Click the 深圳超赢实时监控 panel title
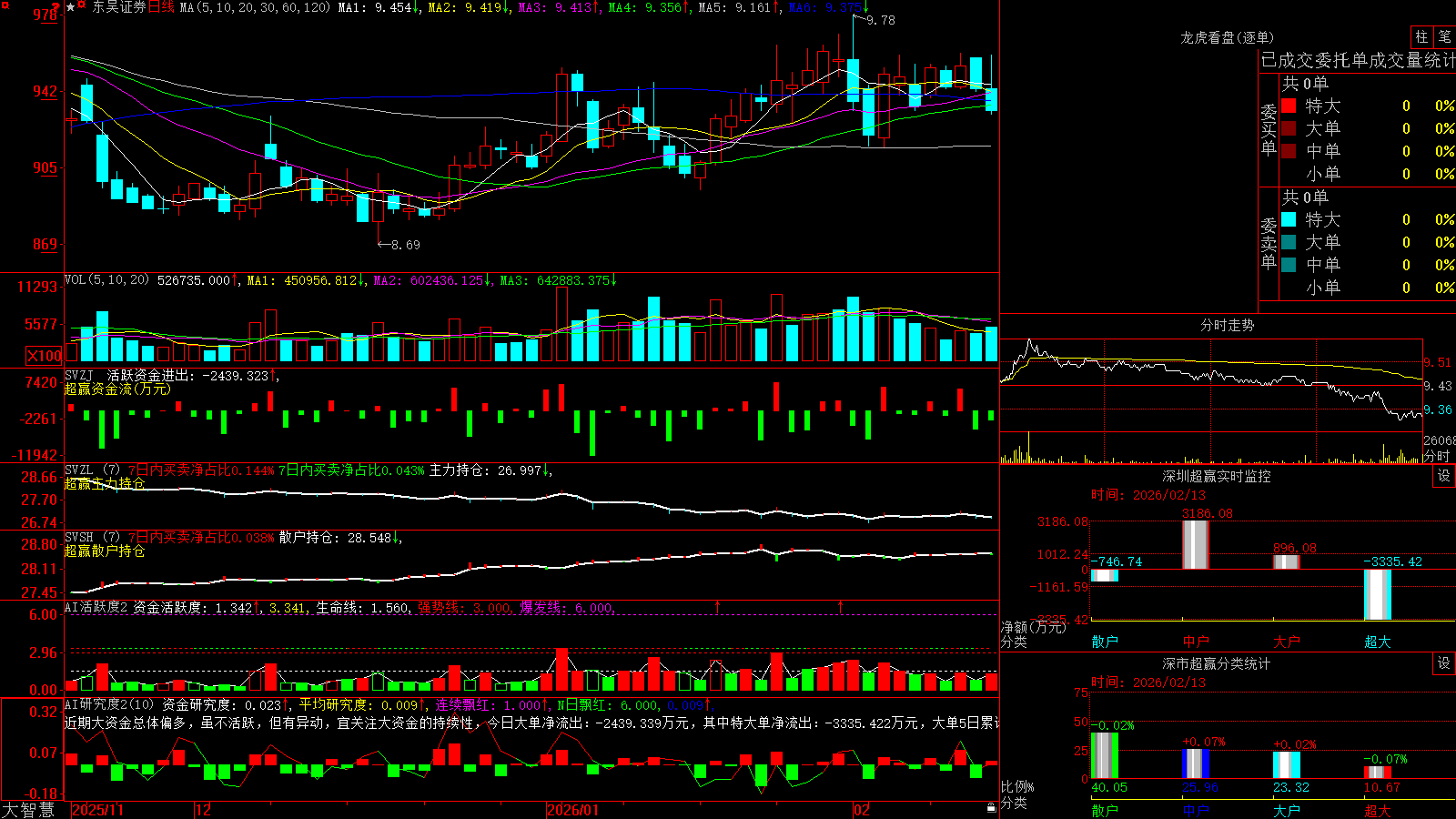This screenshot has height=819, width=1456. coord(1217,476)
